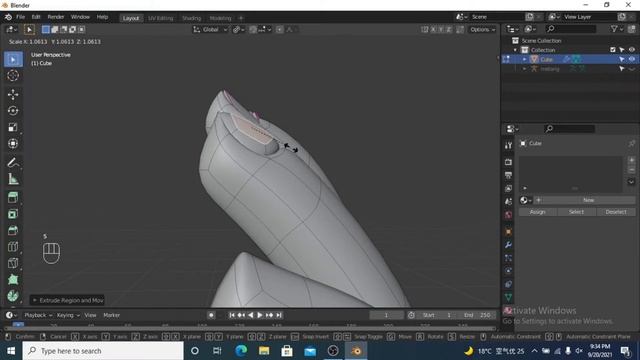Switch to the Shading workspace tab
The image size is (640, 360).
[x=191, y=18]
